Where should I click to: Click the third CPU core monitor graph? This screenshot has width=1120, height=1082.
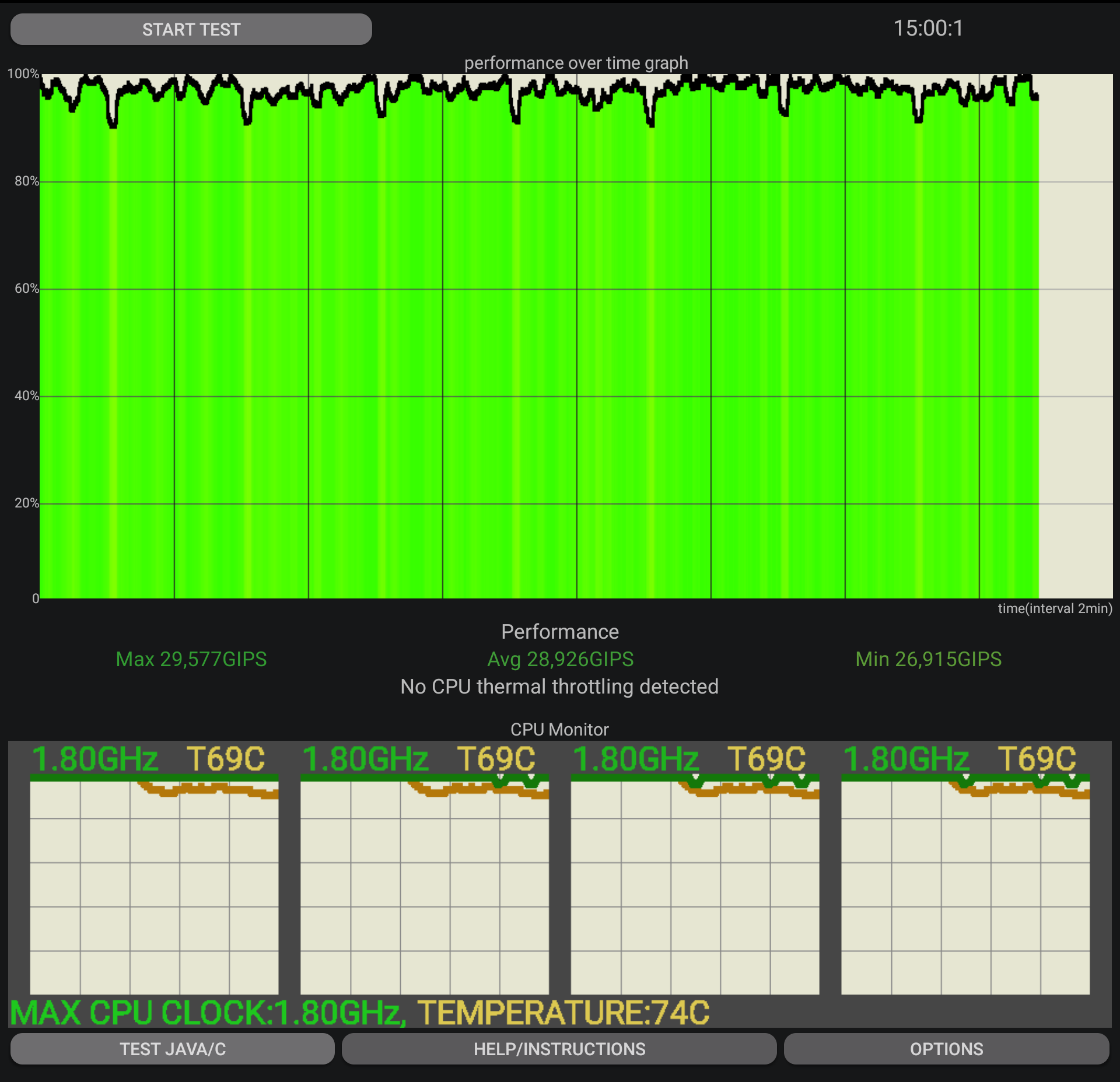695,887
